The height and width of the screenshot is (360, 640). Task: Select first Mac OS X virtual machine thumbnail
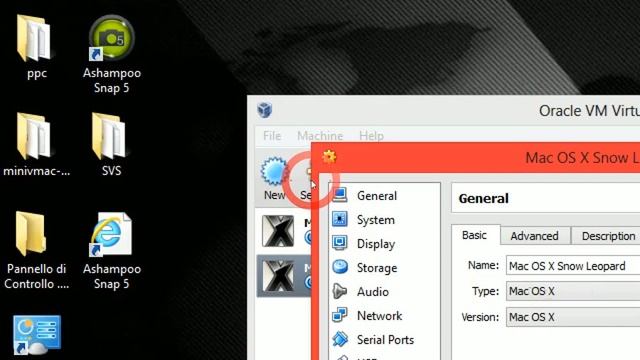[x=278, y=231]
